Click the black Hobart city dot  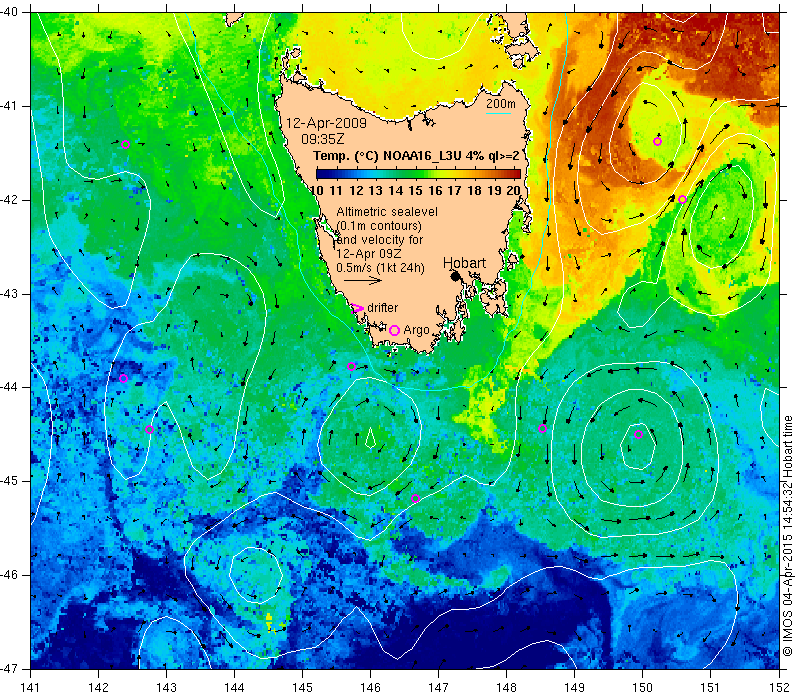pos(455,276)
